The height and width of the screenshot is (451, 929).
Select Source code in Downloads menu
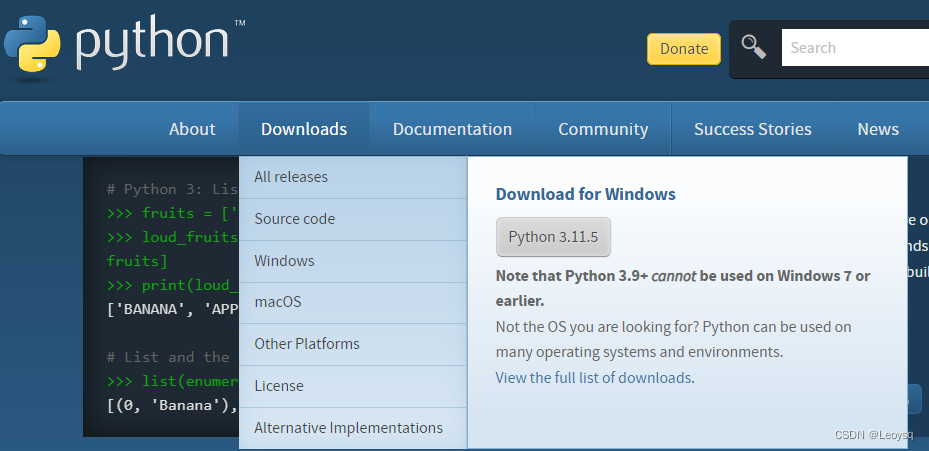point(353,219)
